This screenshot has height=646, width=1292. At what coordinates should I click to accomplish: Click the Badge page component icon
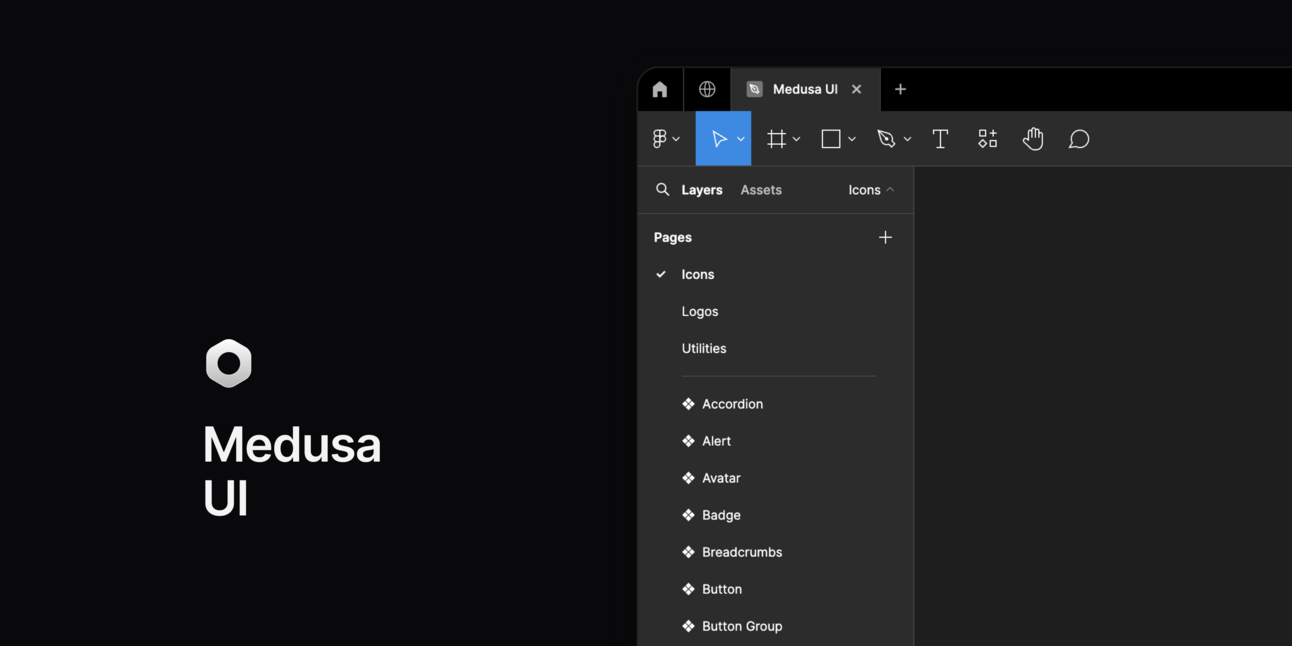(688, 515)
